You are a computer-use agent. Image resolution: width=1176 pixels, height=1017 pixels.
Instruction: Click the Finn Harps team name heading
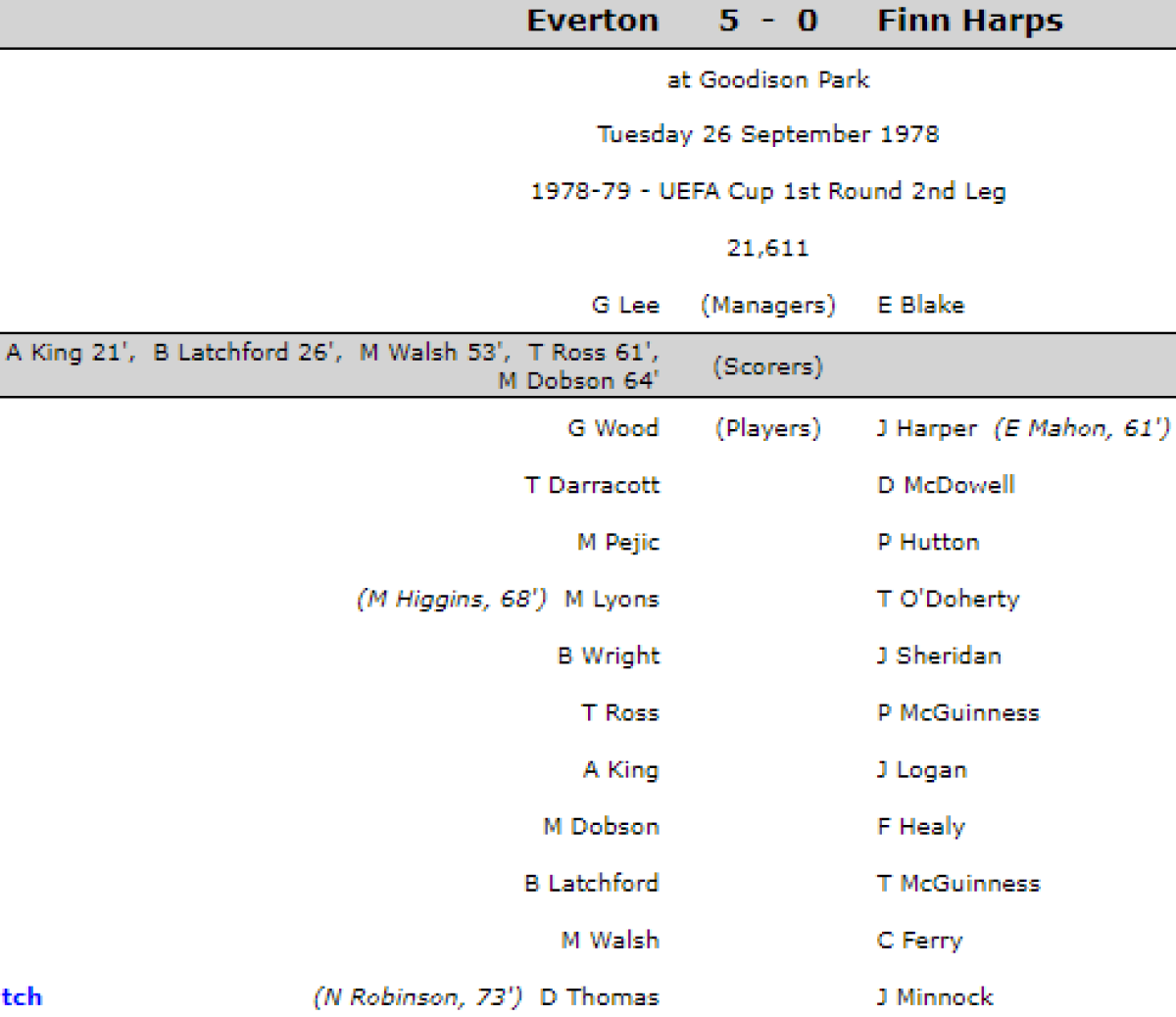click(969, 22)
